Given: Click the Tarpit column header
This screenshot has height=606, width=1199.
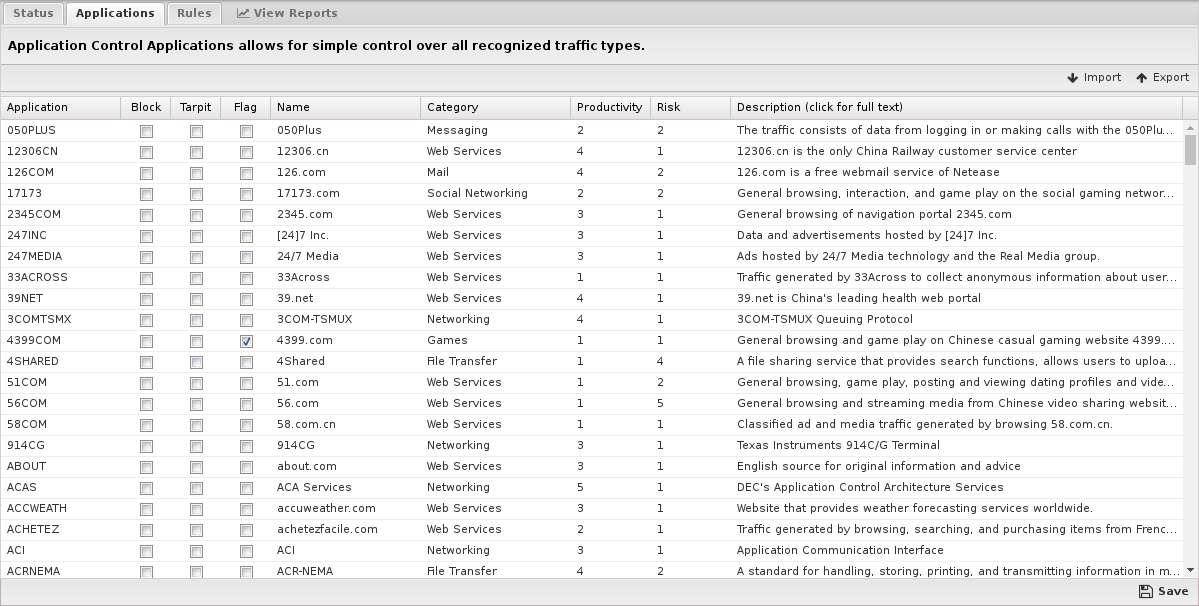Looking at the screenshot, I should pyautogui.click(x=196, y=107).
